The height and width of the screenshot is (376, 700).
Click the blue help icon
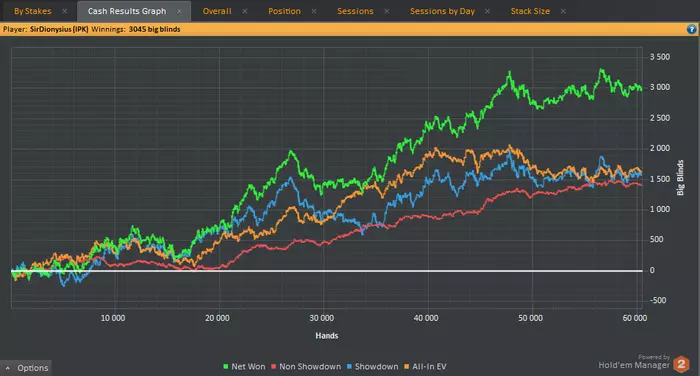click(692, 29)
